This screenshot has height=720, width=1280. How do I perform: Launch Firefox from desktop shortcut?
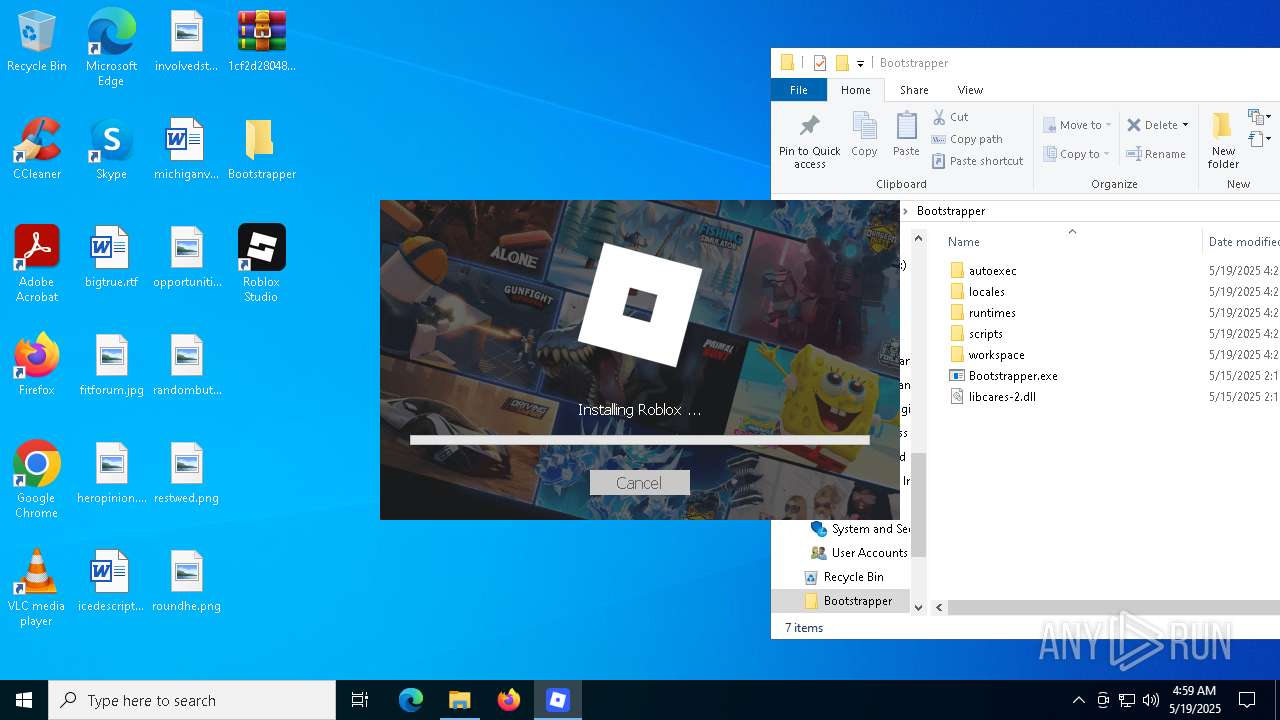coord(37,365)
